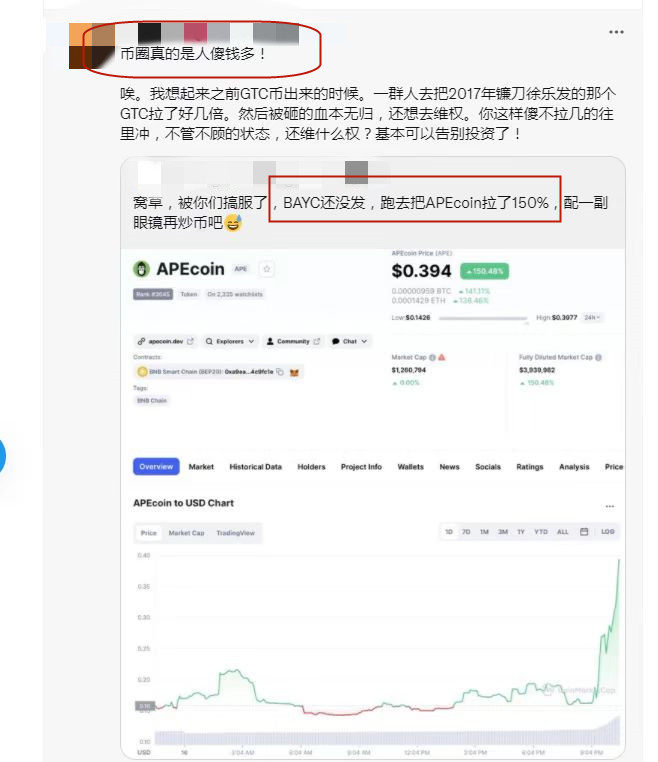658x762 pixels.
Task: Star APEcoin to add to watchlist
Action: coord(267,269)
